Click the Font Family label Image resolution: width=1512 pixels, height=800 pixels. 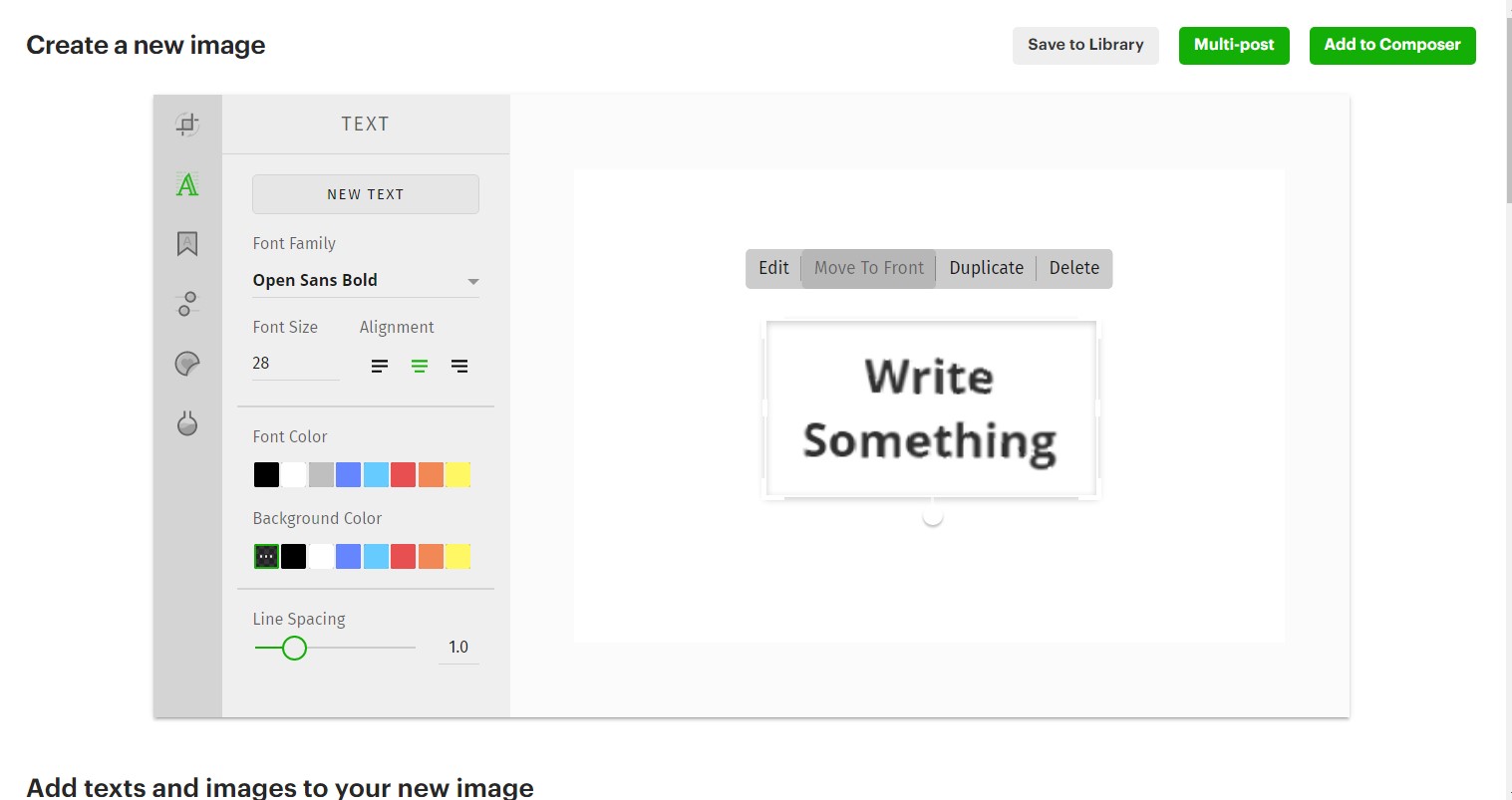(x=294, y=243)
